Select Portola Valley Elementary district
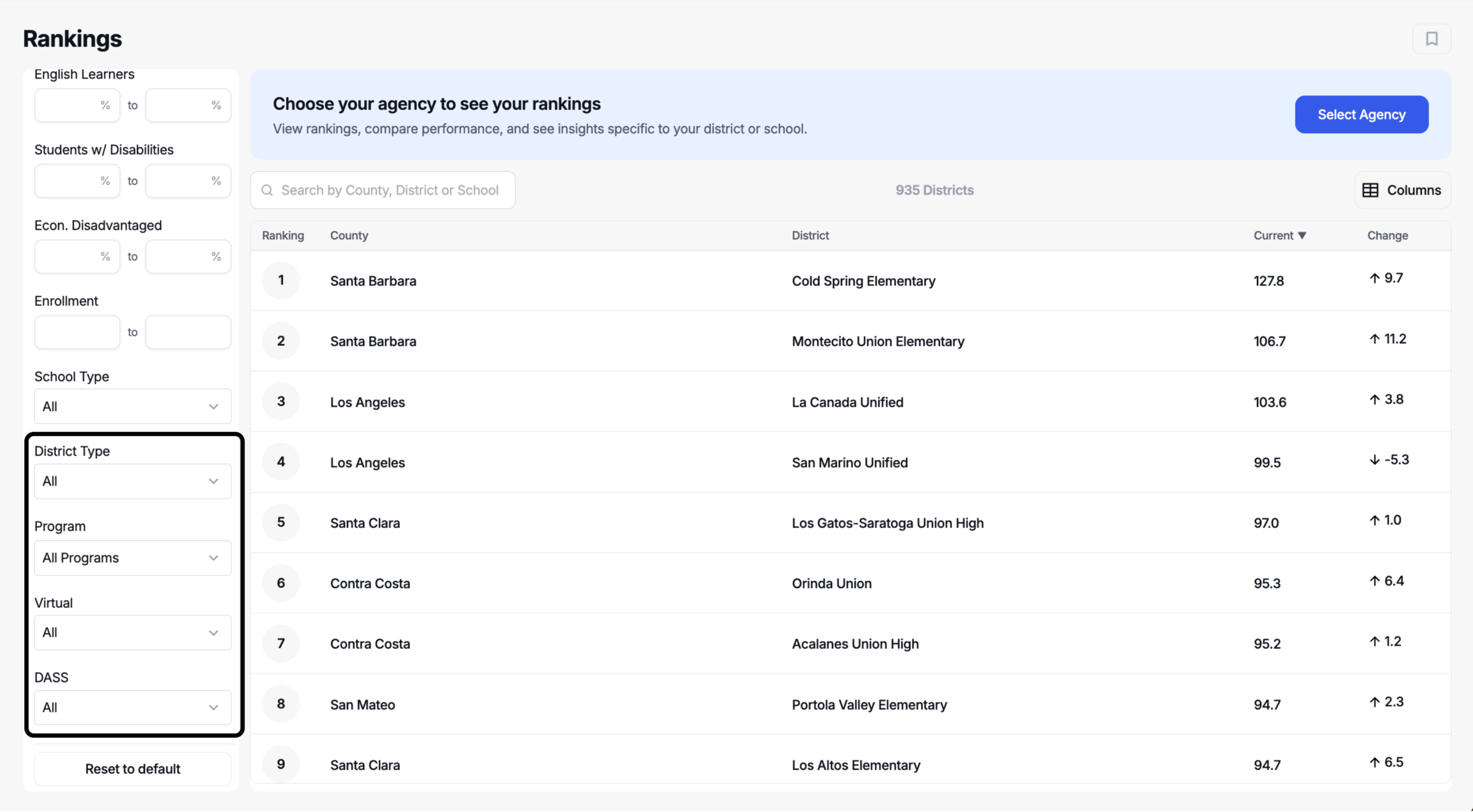The width and height of the screenshot is (1473, 812). 869,705
